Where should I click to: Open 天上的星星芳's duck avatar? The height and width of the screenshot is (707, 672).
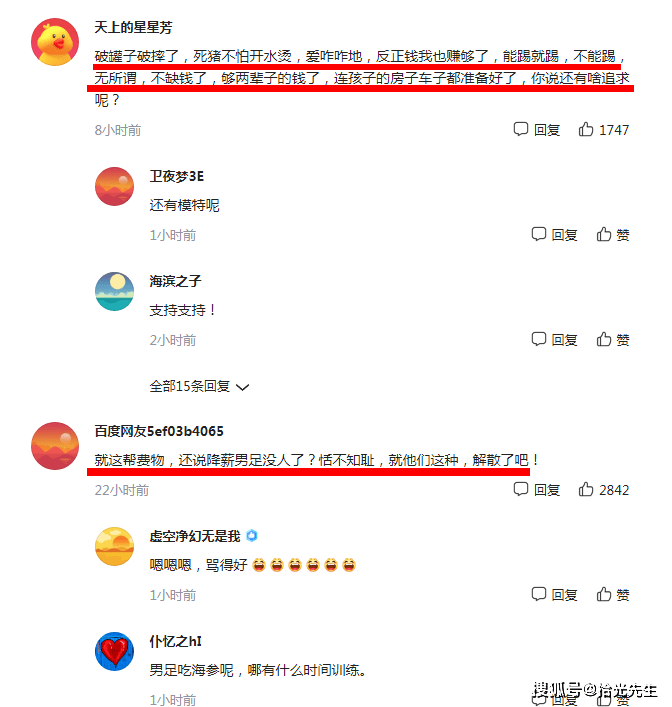[55, 42]
